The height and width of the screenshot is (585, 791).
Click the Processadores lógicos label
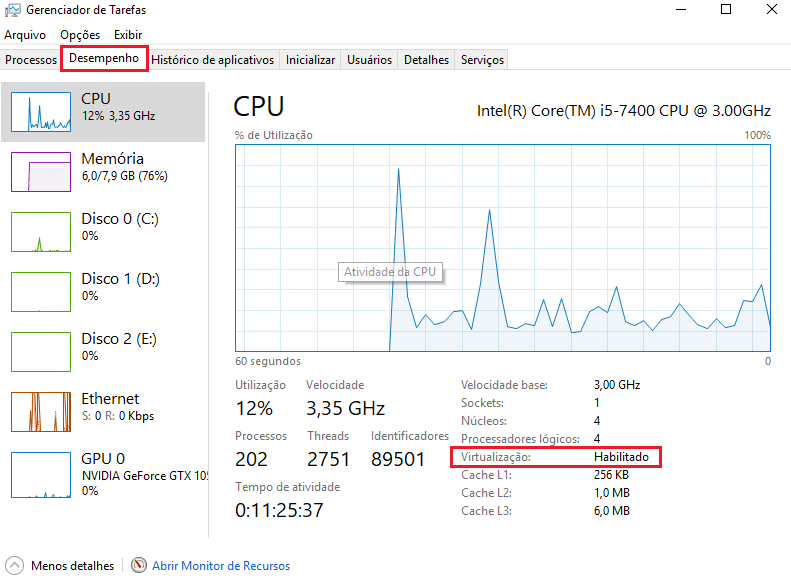click(x=520, y=439)
